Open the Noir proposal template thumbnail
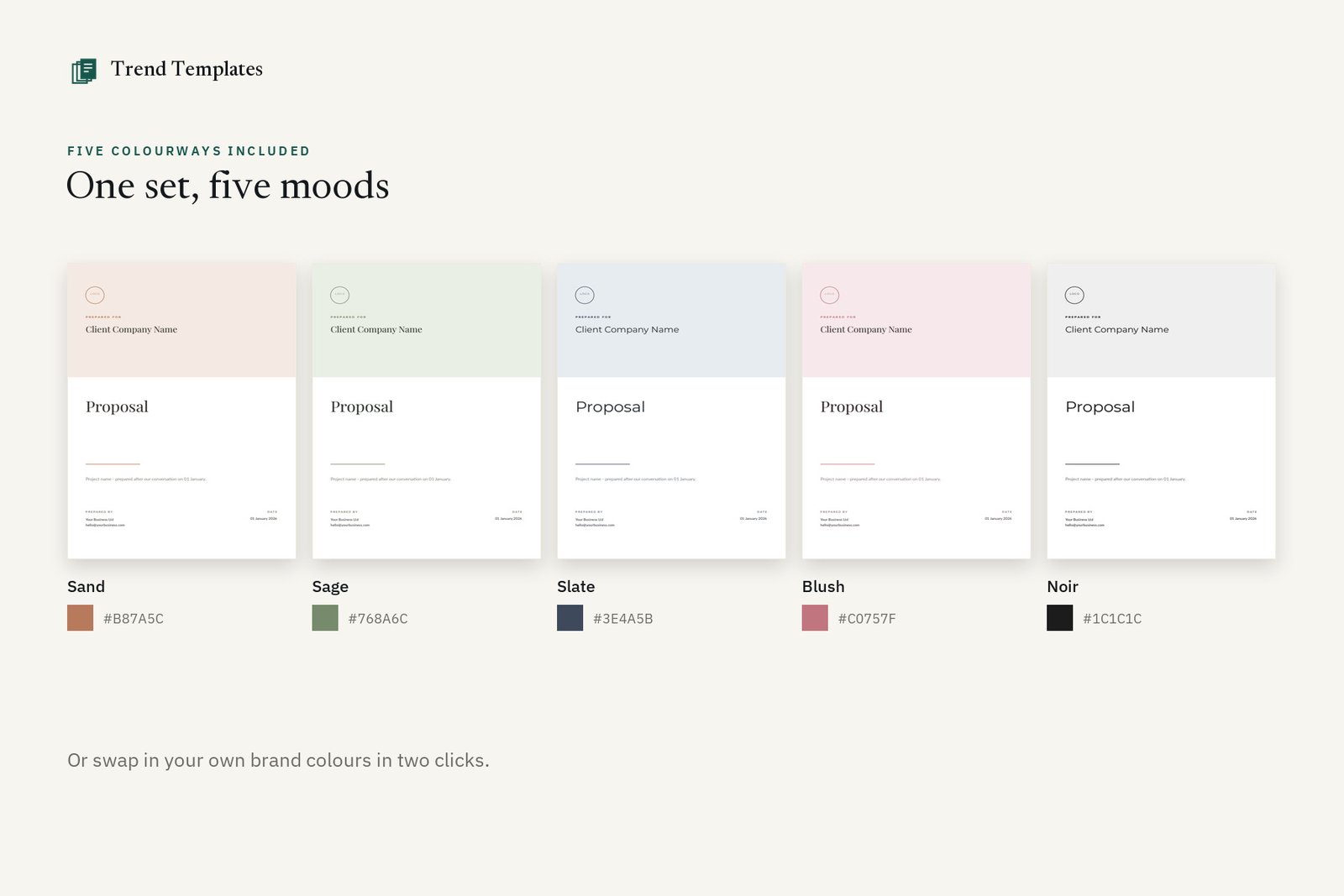The width and height of the screenshot is (1344, 896). pyautogui.click(x=1161, y=411)
